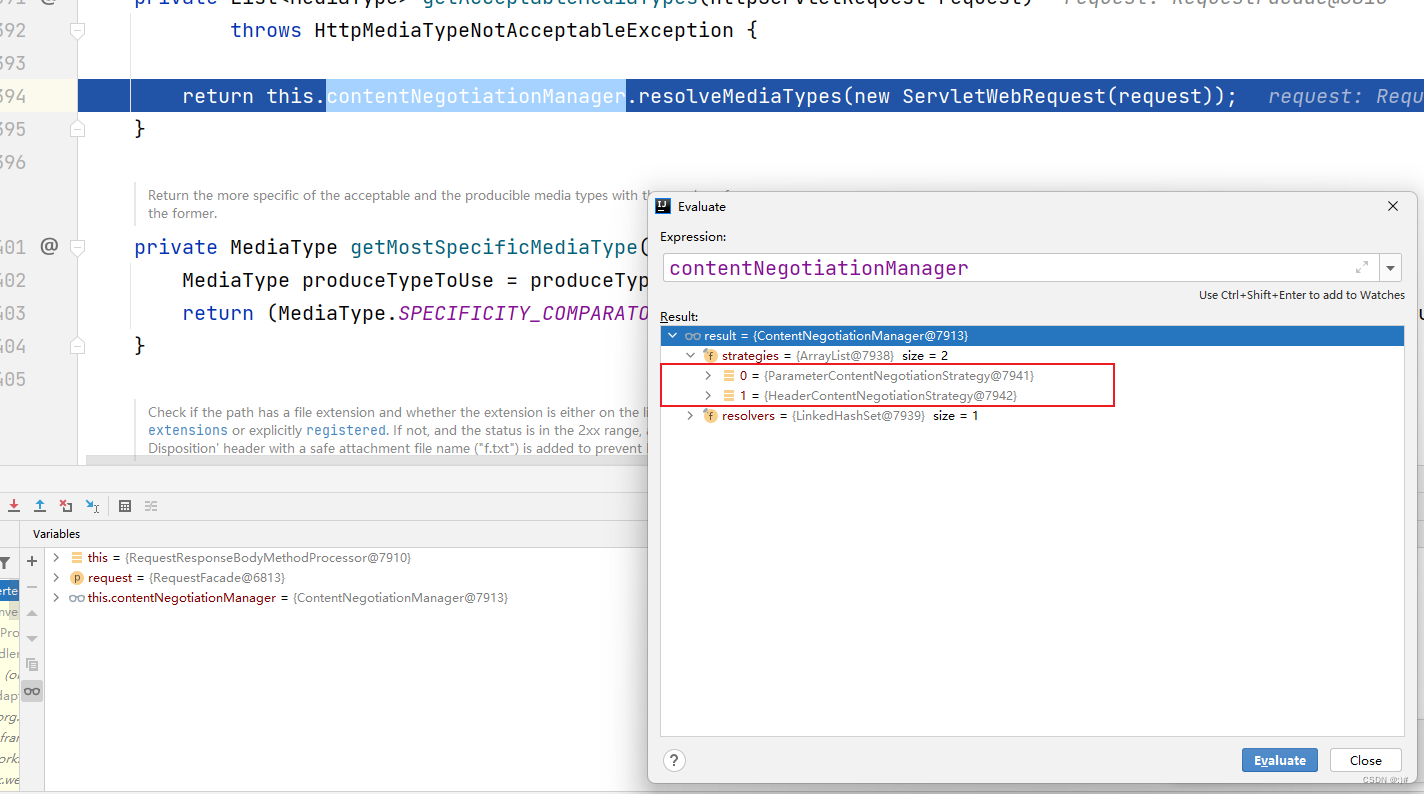Select the 'resolvers = {LinkedHashSet@7939}' row
The width and height of the screenshot is (1424, 794).
click(x=1032, y=416)
